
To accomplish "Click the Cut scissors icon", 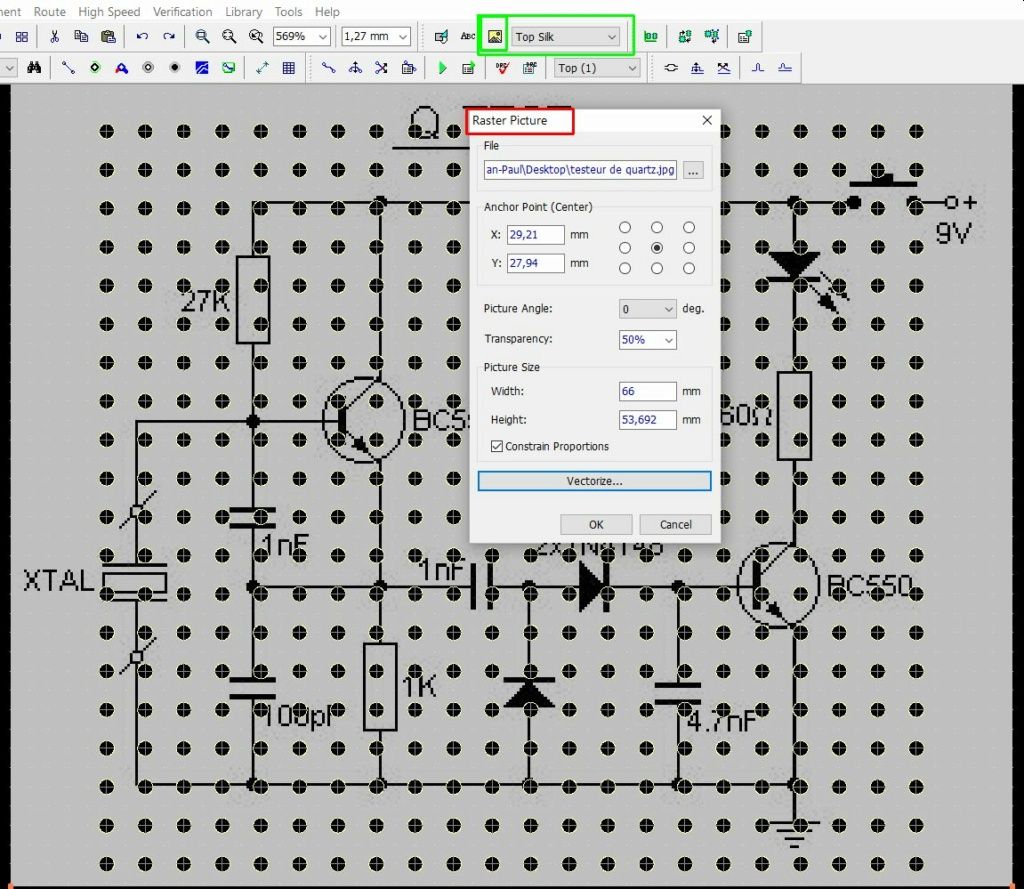I will tap(54, 37).
